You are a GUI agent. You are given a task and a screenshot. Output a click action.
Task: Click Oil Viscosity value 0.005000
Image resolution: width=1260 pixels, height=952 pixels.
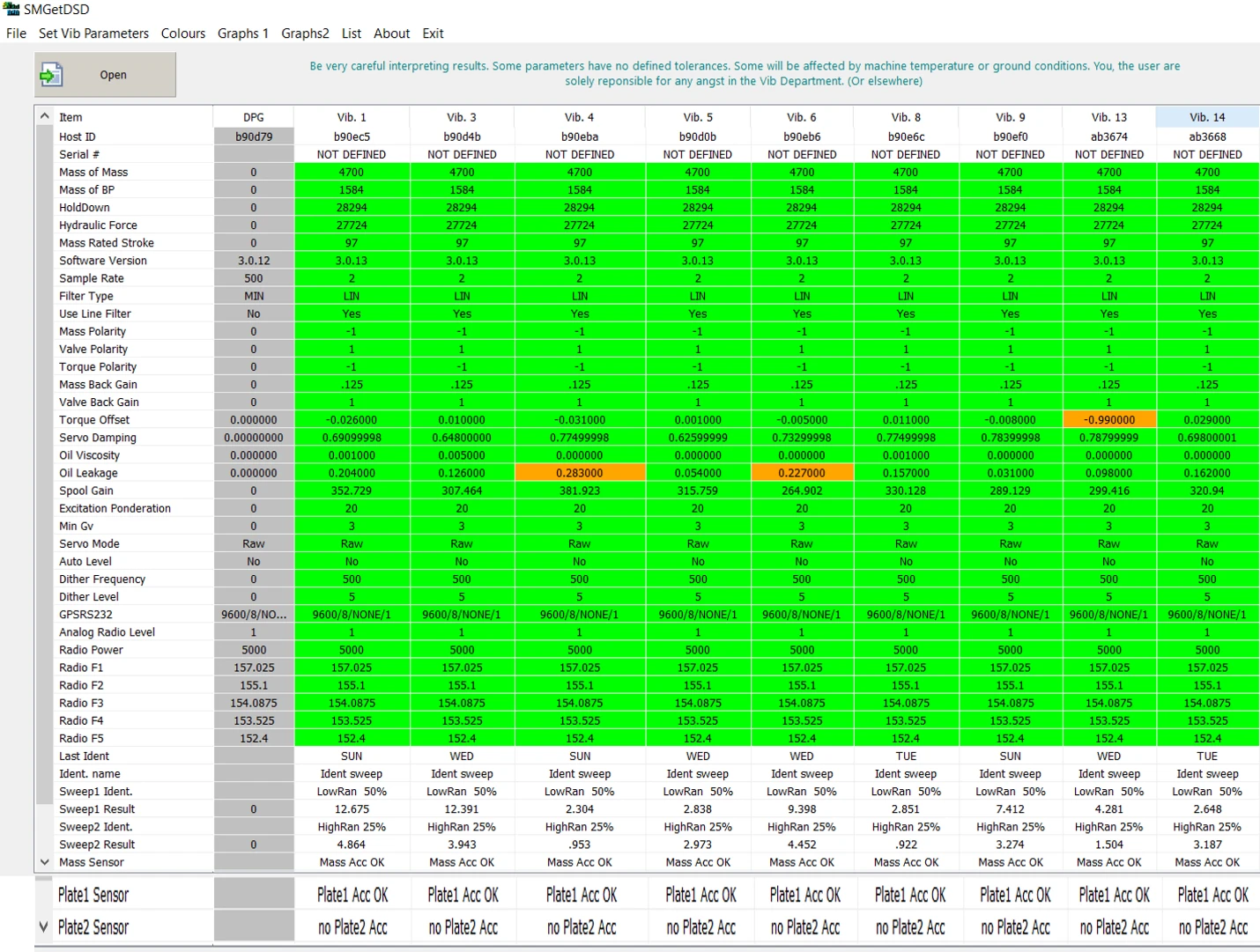[462, 455]
